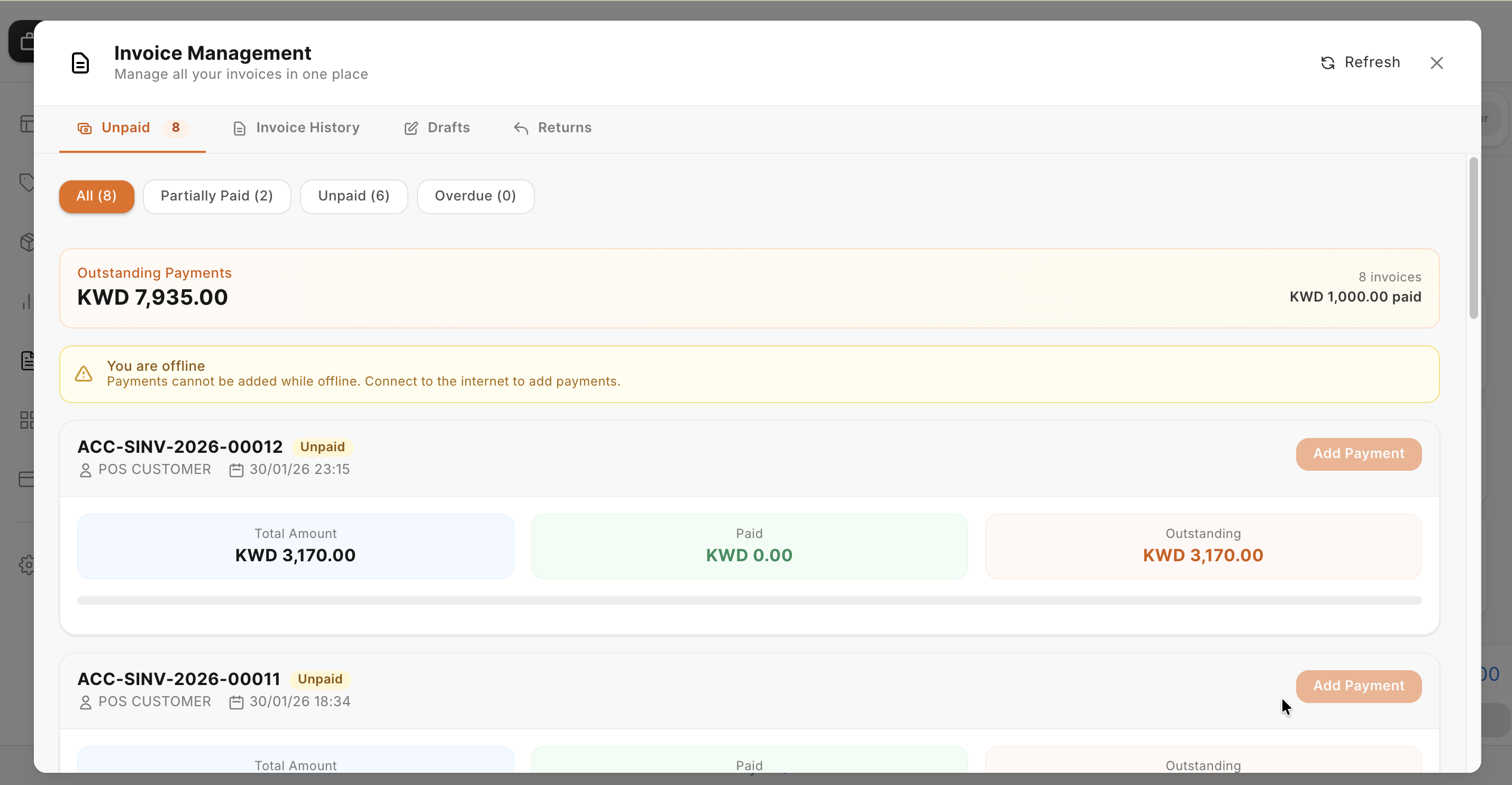This screenshot has height=785, width=1512.
Task: Click the Unpaid badge on invoice ACC-SINV-2026-00011
Action: 320,679
